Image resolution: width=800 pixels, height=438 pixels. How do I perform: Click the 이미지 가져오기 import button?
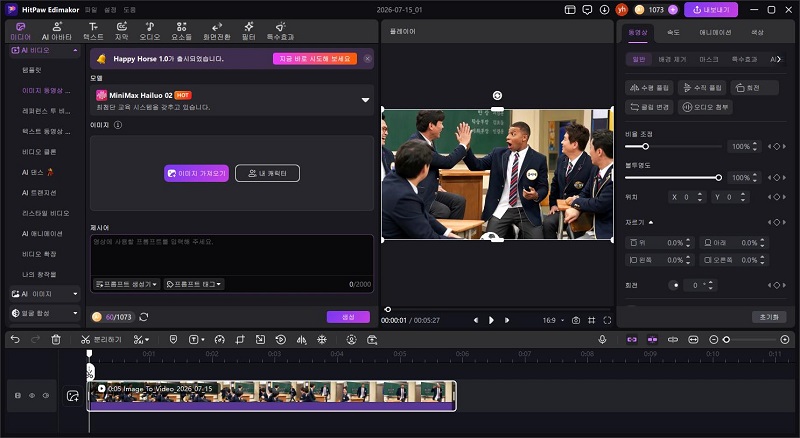click(196, 173)
